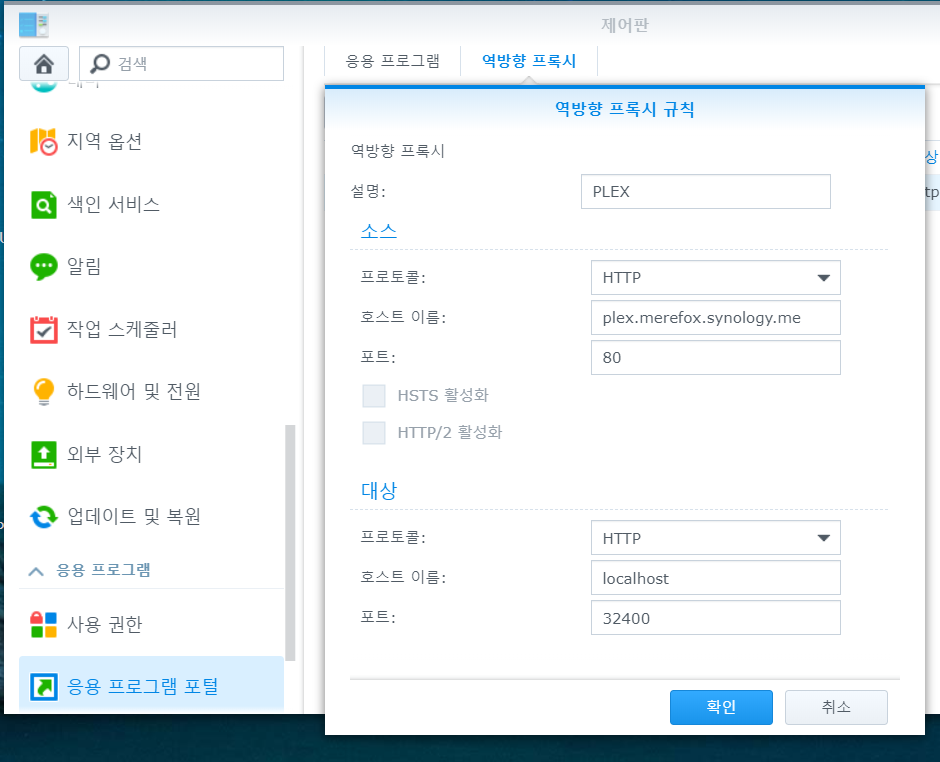Click the search magnifier icon
940x762 pixels.
100,63
